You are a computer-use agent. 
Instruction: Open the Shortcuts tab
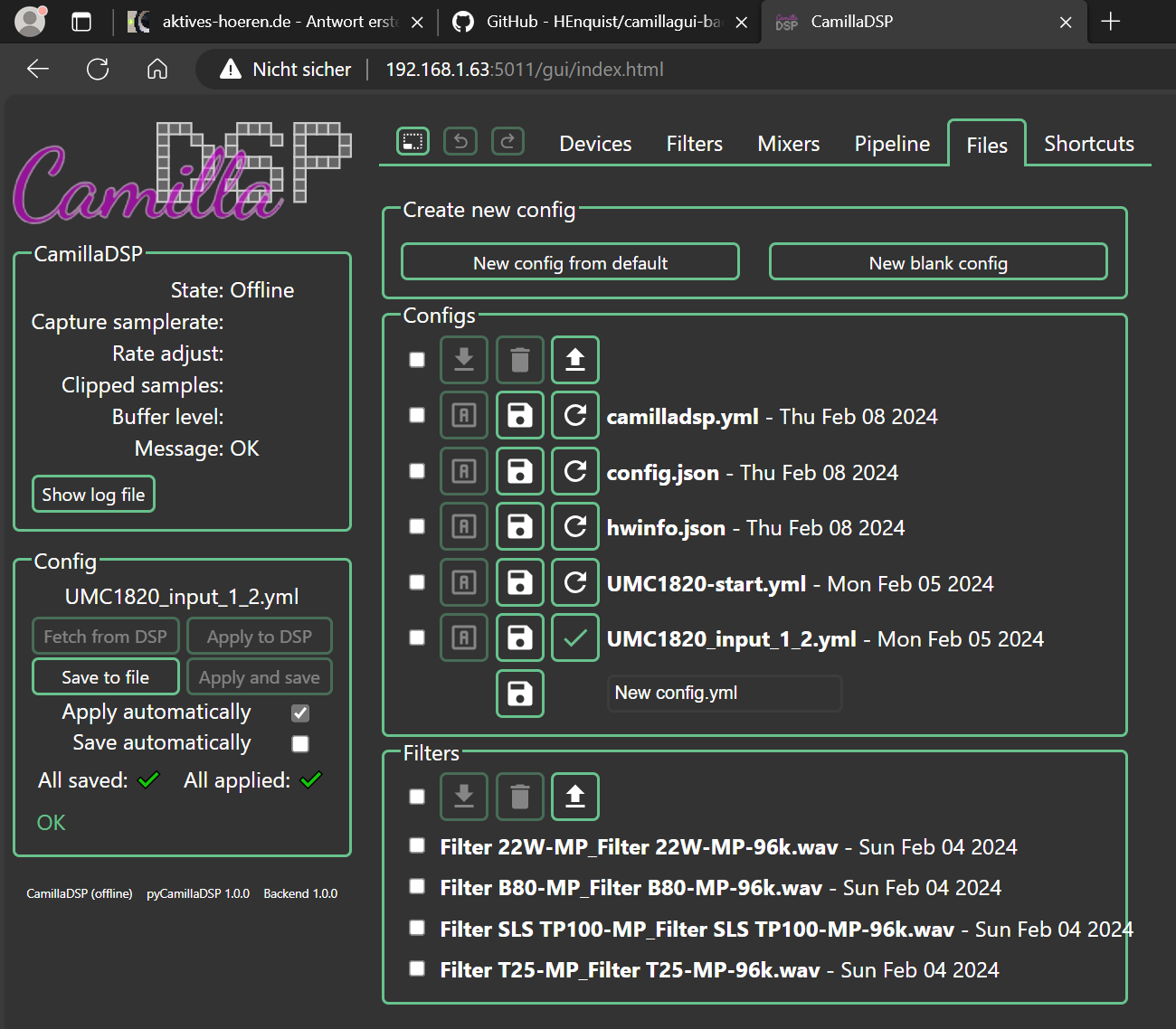[x=1089, y=144]
